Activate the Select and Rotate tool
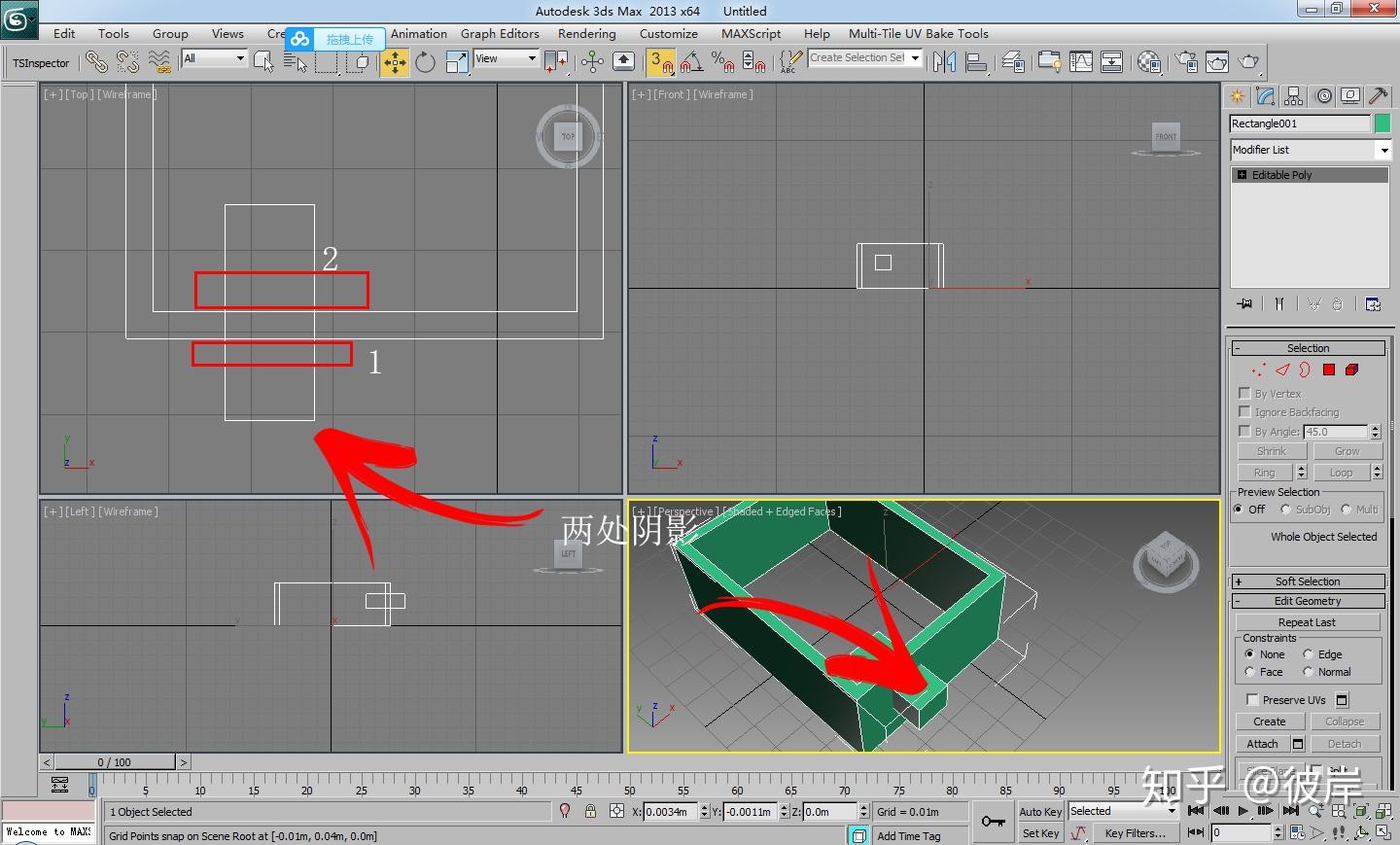Image resolution: width=1400 pixels, height=845 pixels. point(425,62)
